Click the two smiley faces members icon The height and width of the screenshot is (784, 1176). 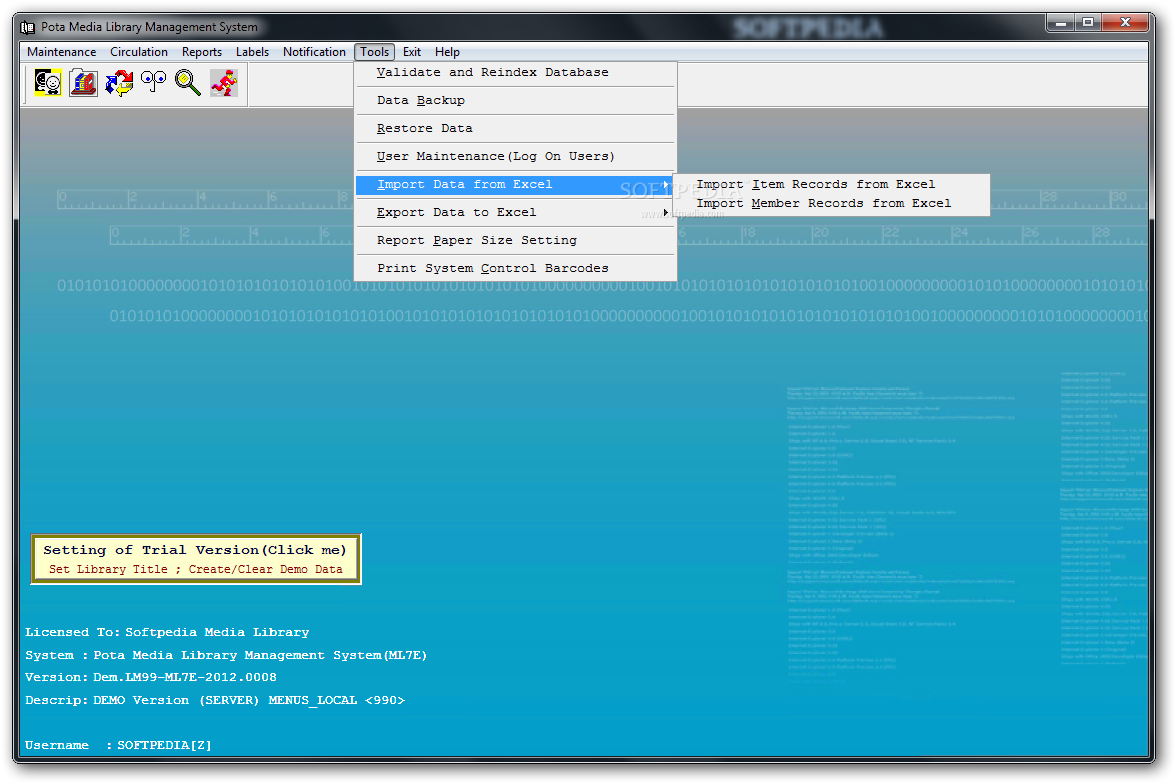point(47,83)
